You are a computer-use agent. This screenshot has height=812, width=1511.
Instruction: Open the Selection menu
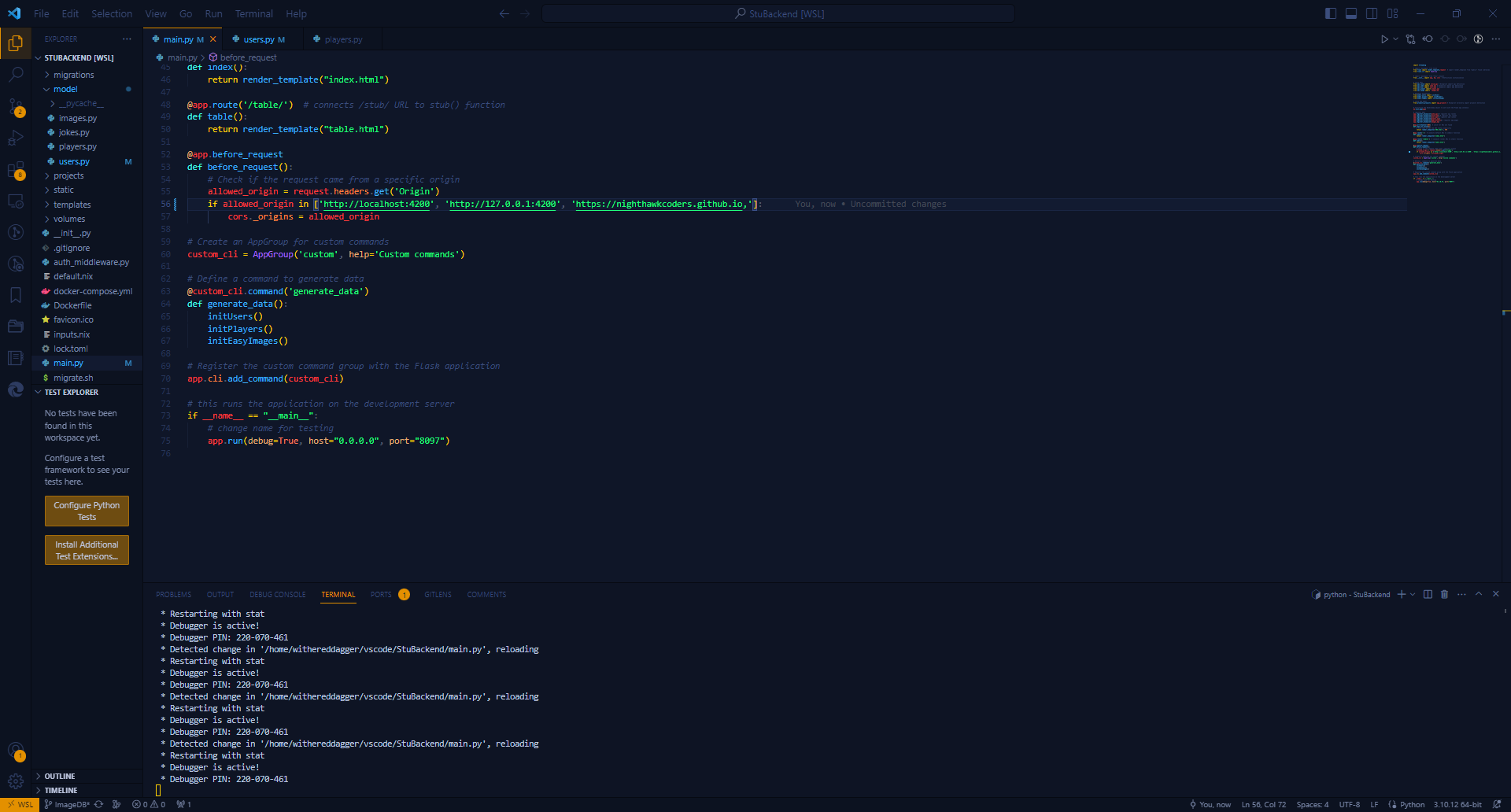coord(112,13)
